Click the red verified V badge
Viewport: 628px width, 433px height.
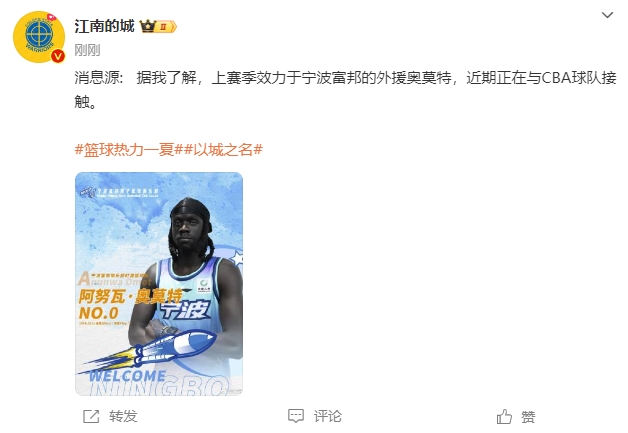(58, 56)
